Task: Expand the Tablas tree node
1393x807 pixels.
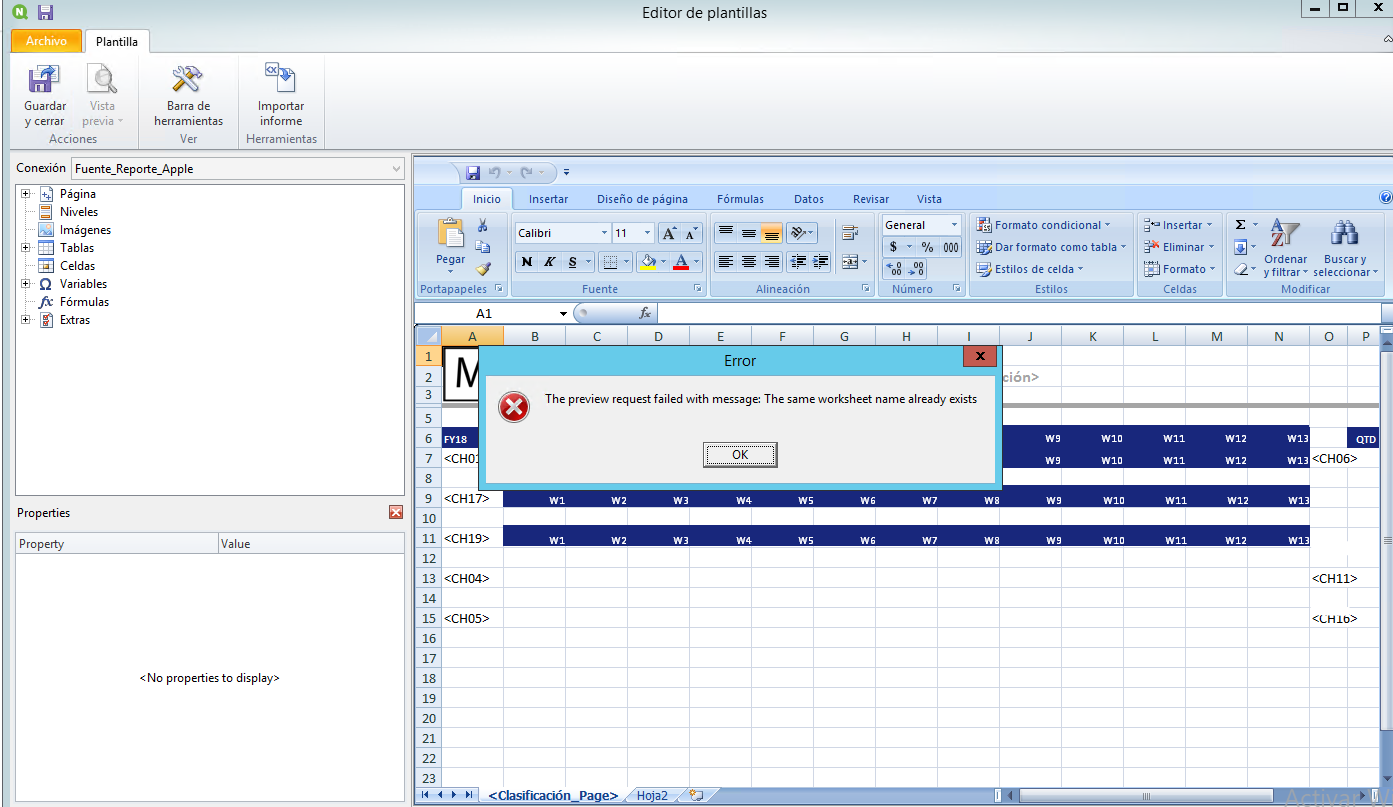Action: (26, 248)
